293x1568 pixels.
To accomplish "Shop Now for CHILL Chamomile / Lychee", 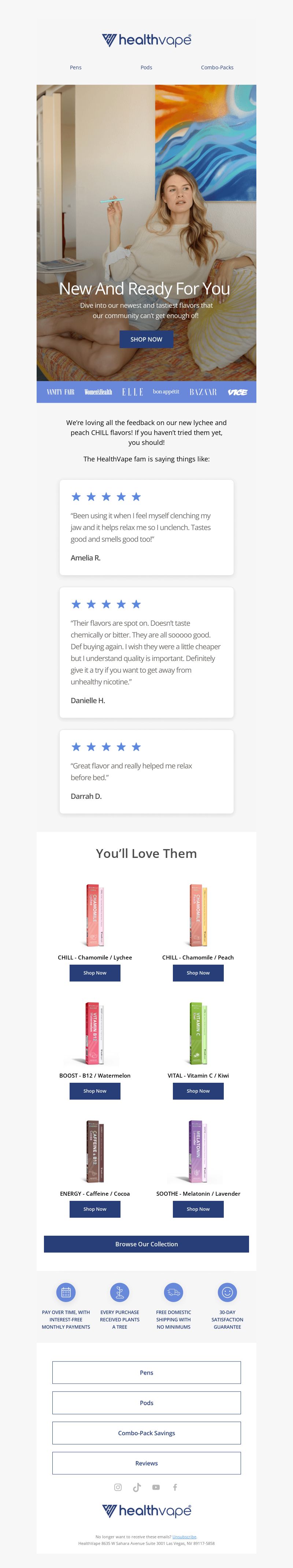I will coord(95,973).
